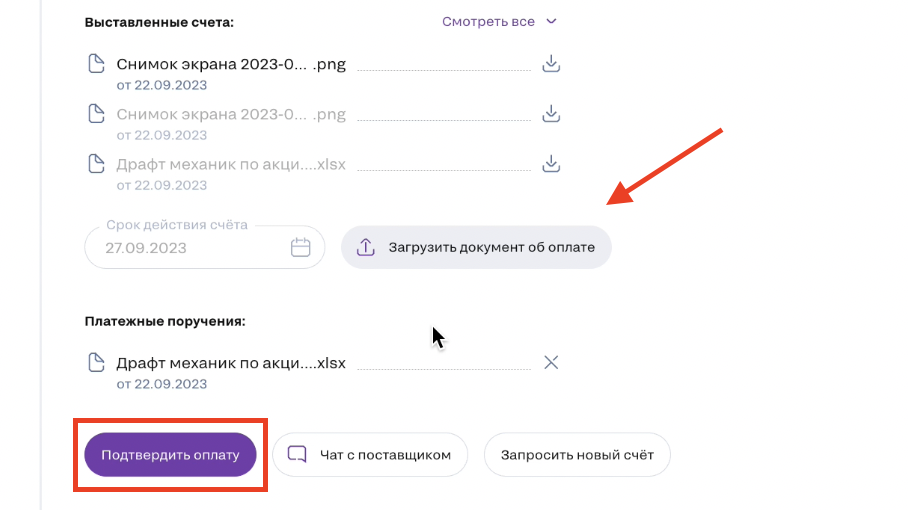Download the first Снимок экрана png invoice
908x510 pixels.
coord(551,63)
